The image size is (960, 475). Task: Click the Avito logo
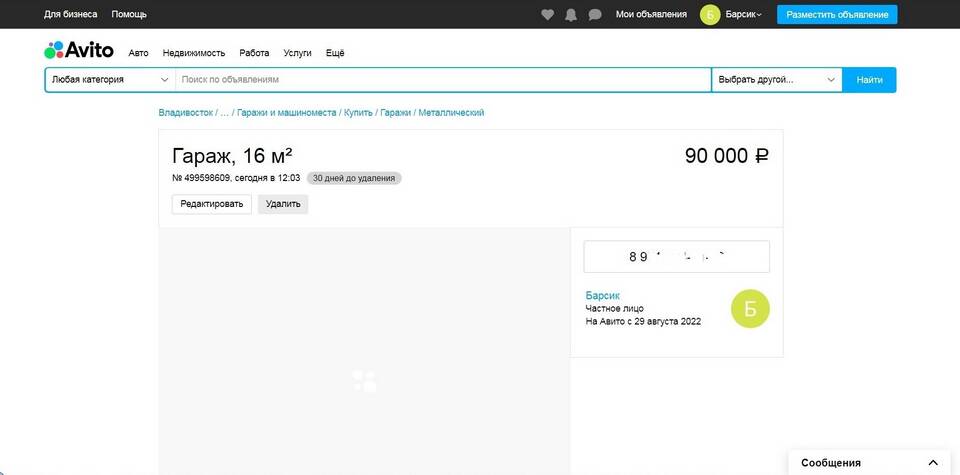pyautogui.click(x=79, y=51)
